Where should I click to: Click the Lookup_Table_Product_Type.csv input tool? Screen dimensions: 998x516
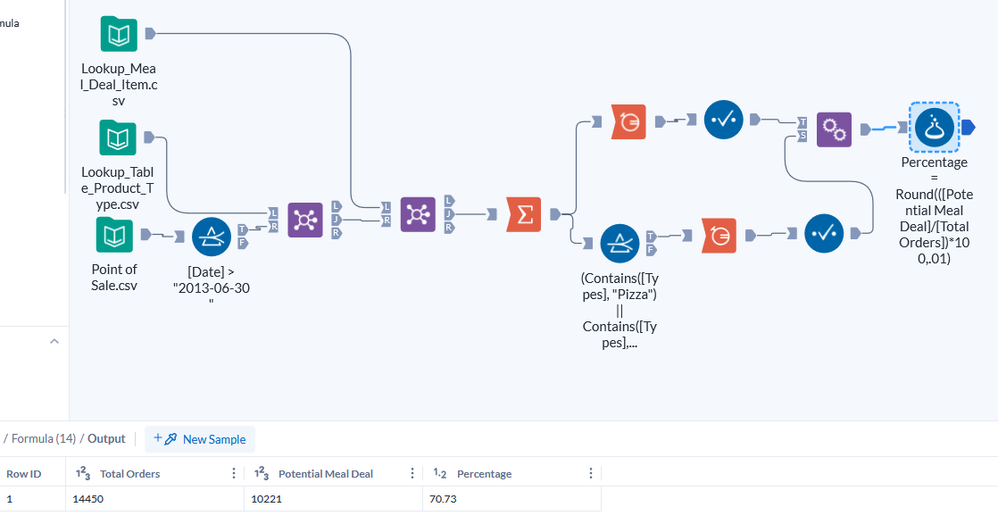118,137
